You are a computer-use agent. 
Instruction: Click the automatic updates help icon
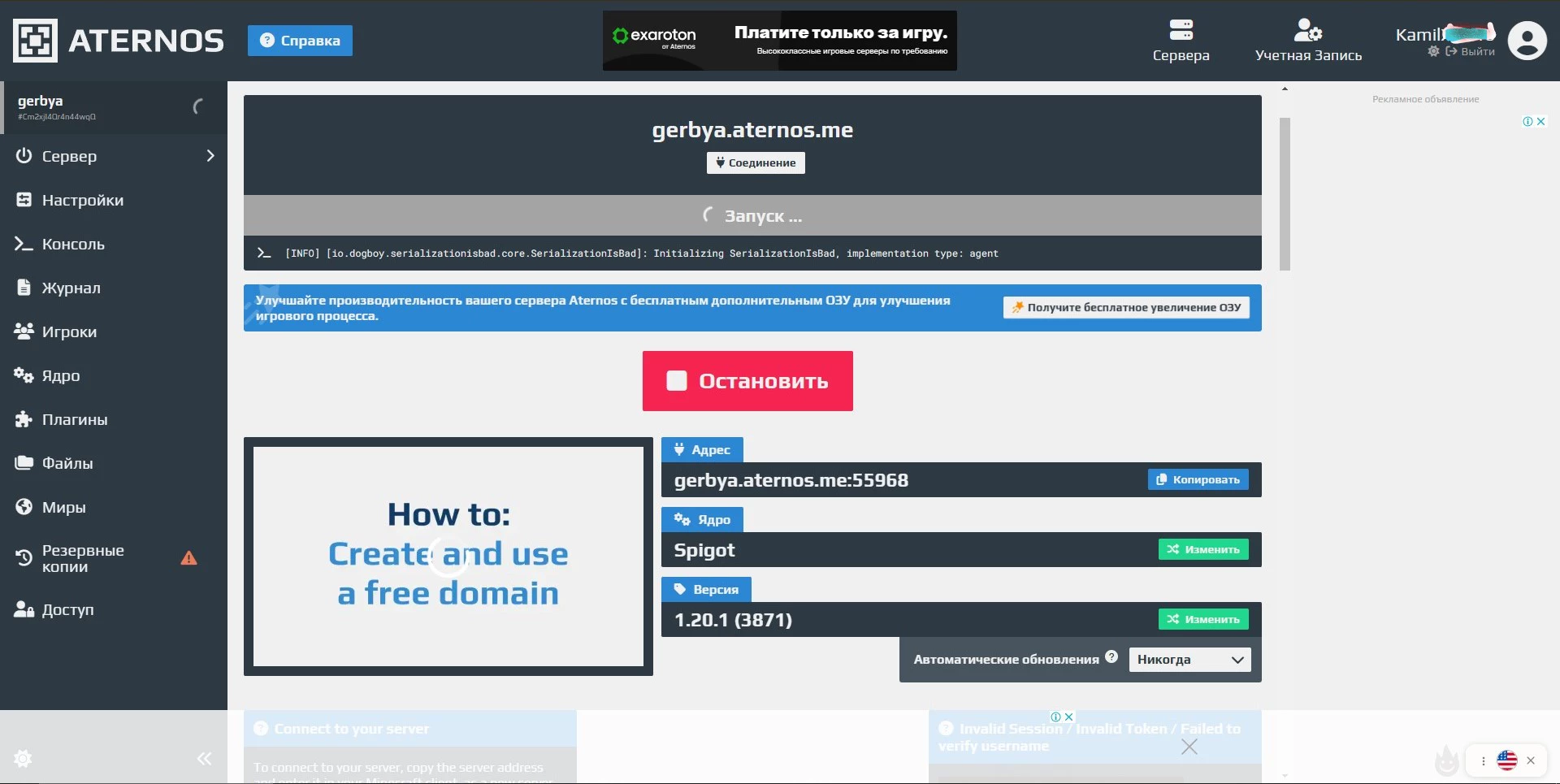pos(1111,656)
